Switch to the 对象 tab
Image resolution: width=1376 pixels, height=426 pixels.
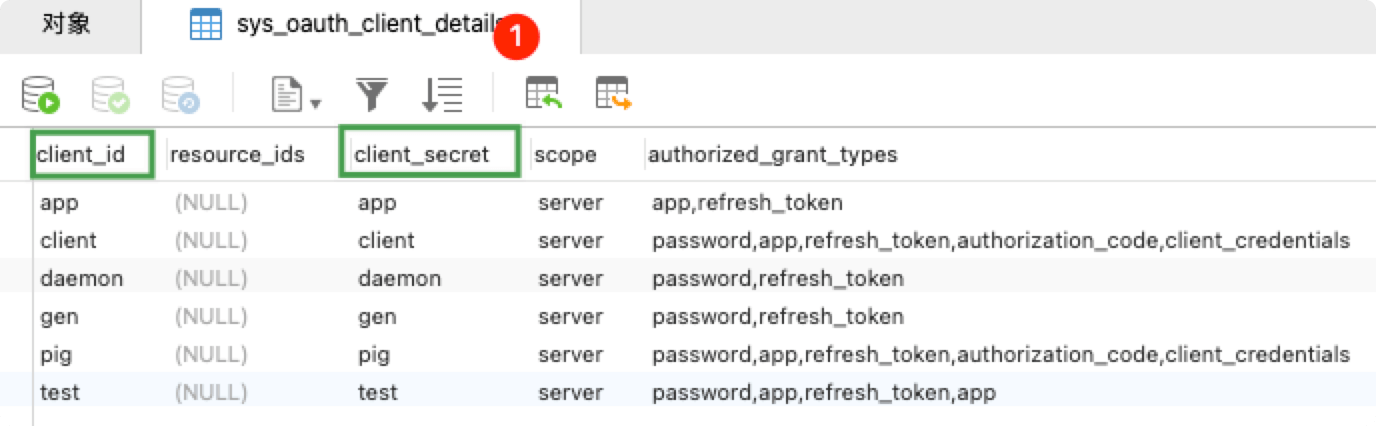(67, 25)
